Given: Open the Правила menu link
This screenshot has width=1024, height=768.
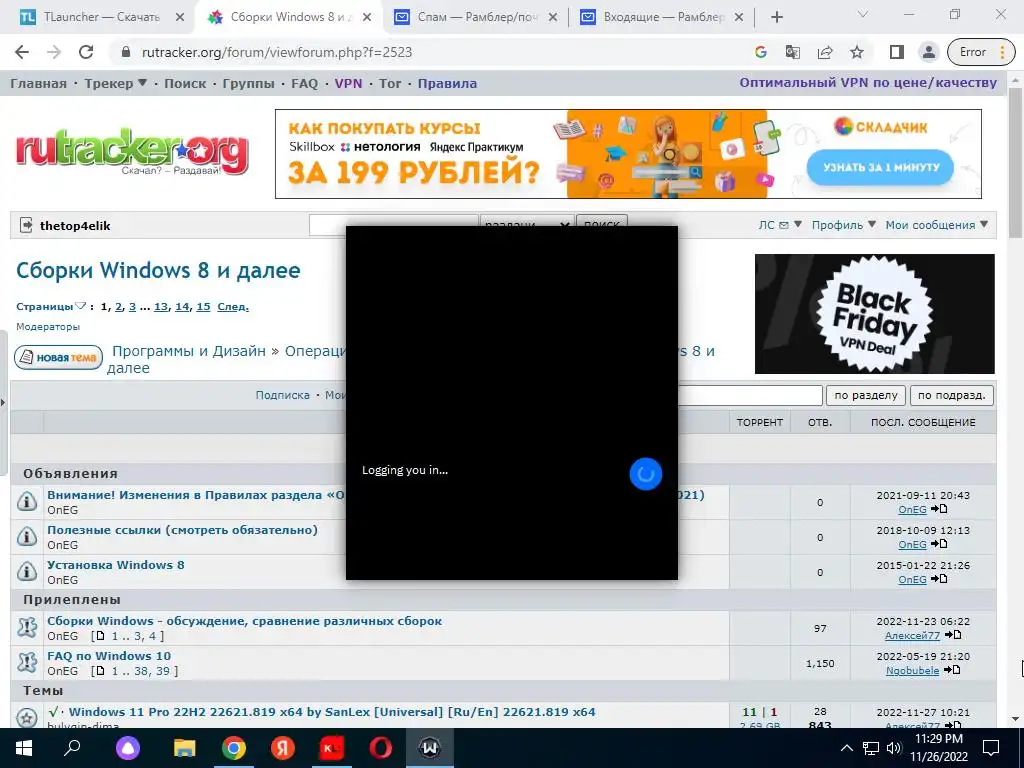Looking at the screenshot, I should 447,84.
